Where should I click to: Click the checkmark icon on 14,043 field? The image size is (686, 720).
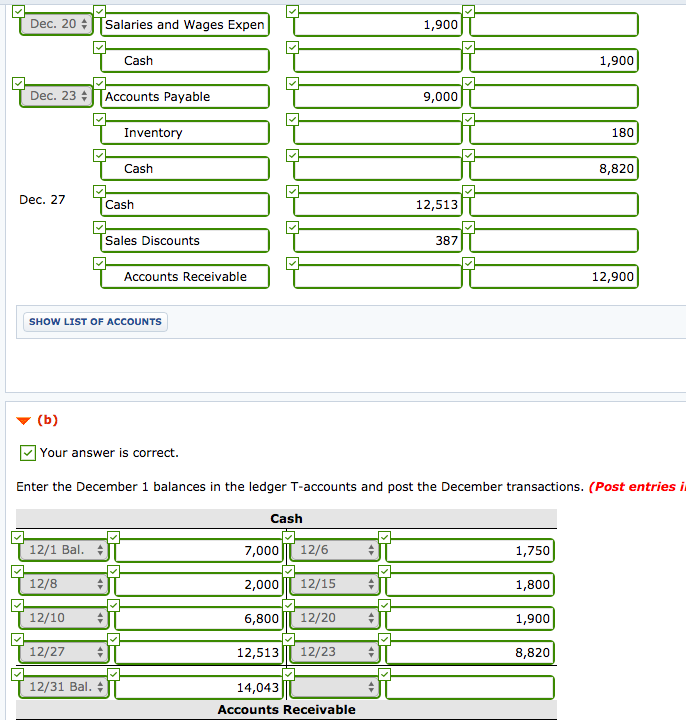point(113,674)
